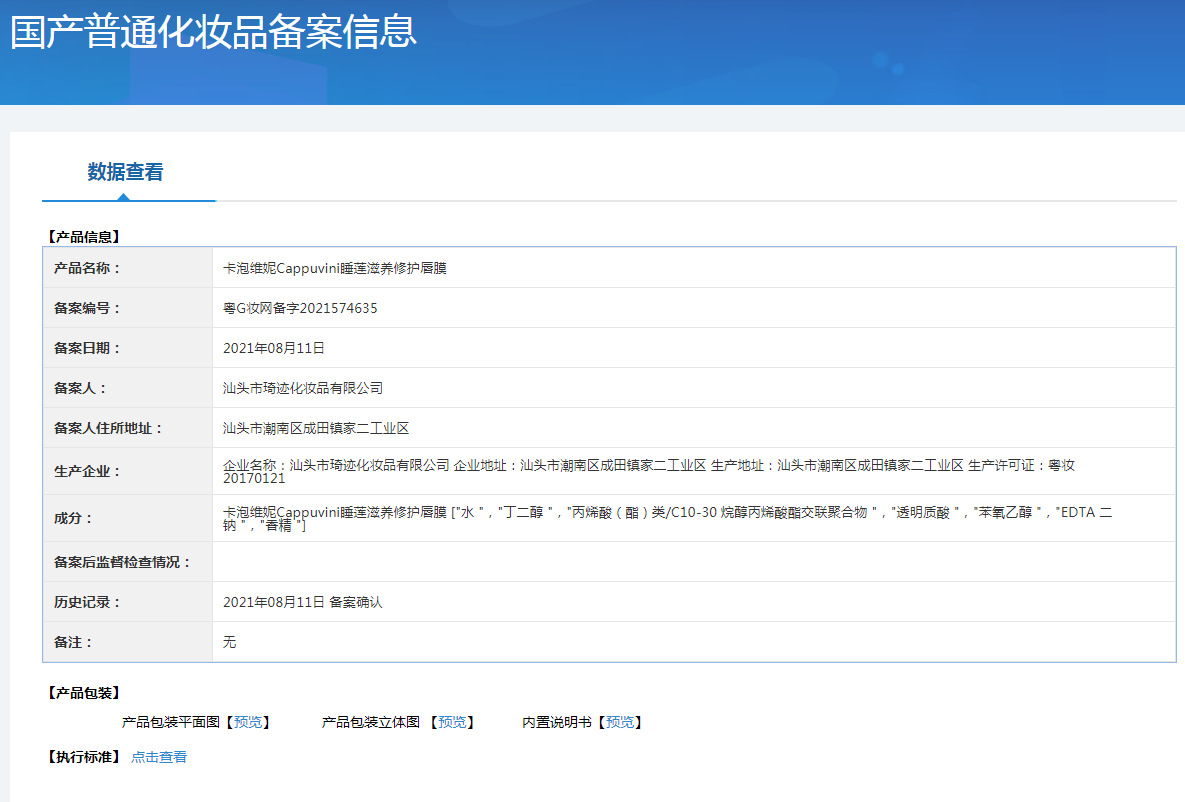Screen dimensions: 1185x802
Task: Click the filing number 粤G妆网备字2021574635
Action: coord(300,308)
